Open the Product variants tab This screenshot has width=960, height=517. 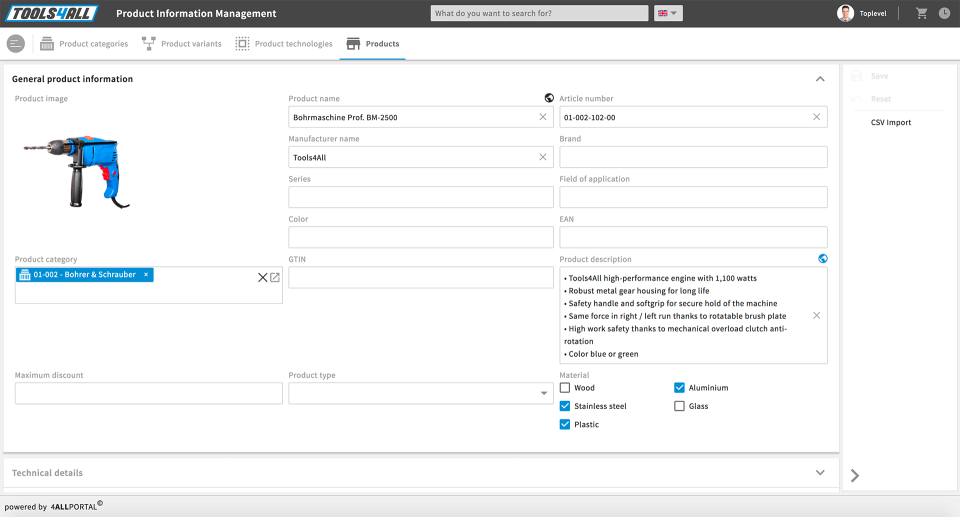pos(182,44)
